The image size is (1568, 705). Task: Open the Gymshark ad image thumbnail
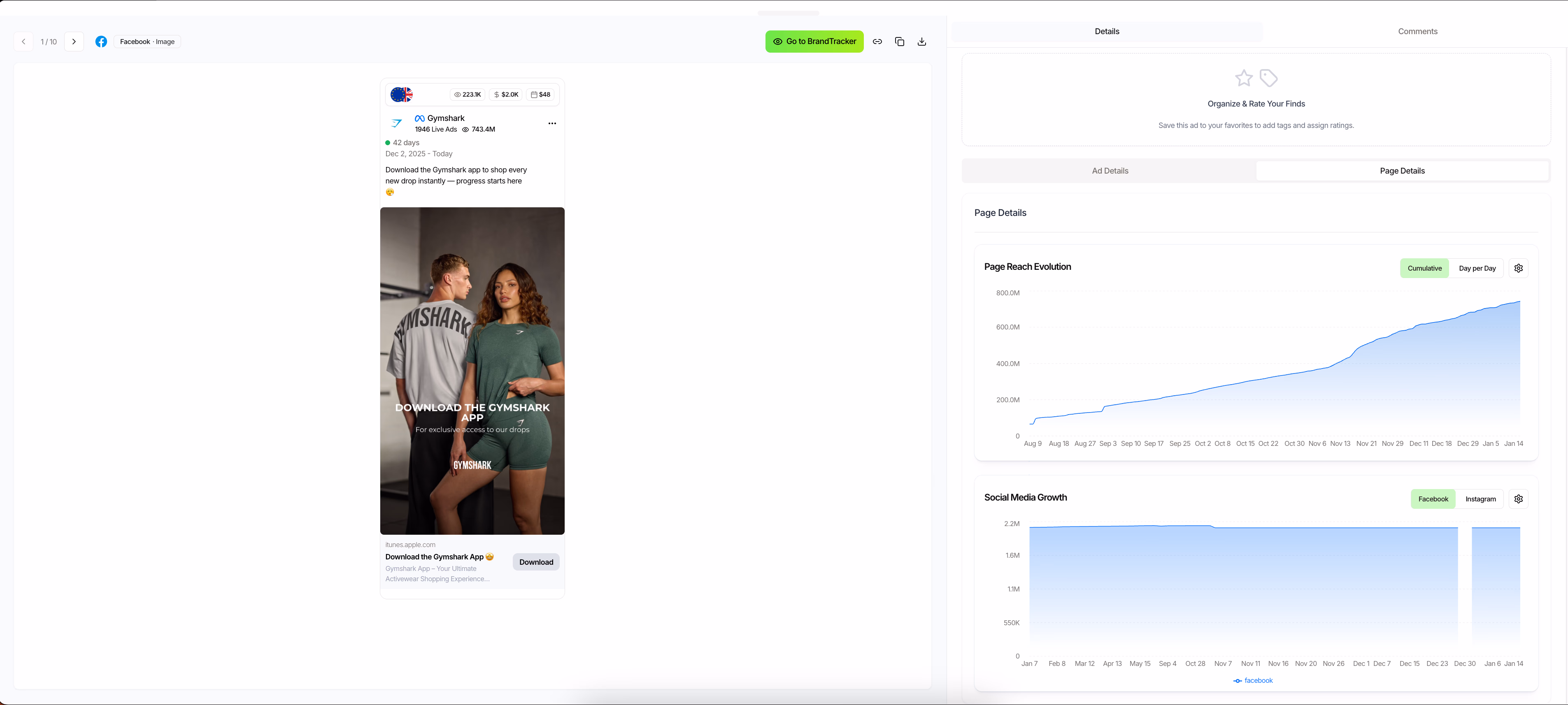pos(472,371)
